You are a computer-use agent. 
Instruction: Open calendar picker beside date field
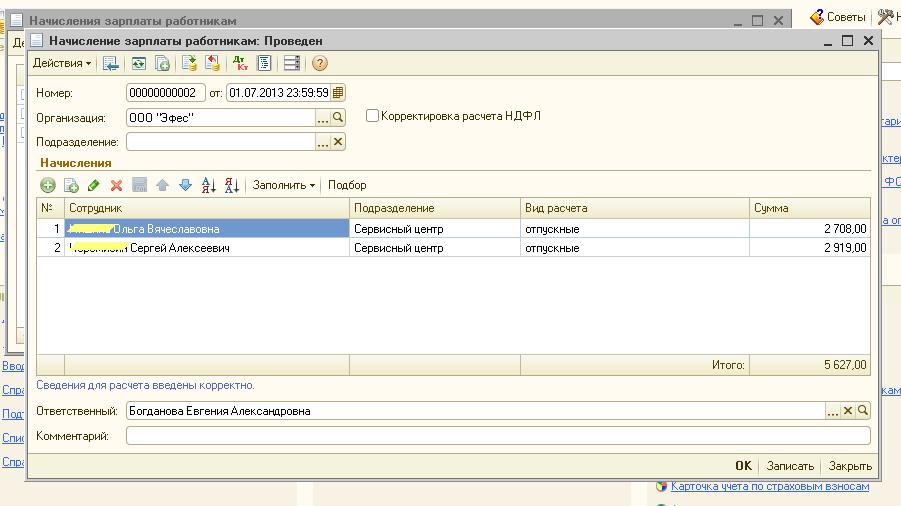tap(338, 92)
